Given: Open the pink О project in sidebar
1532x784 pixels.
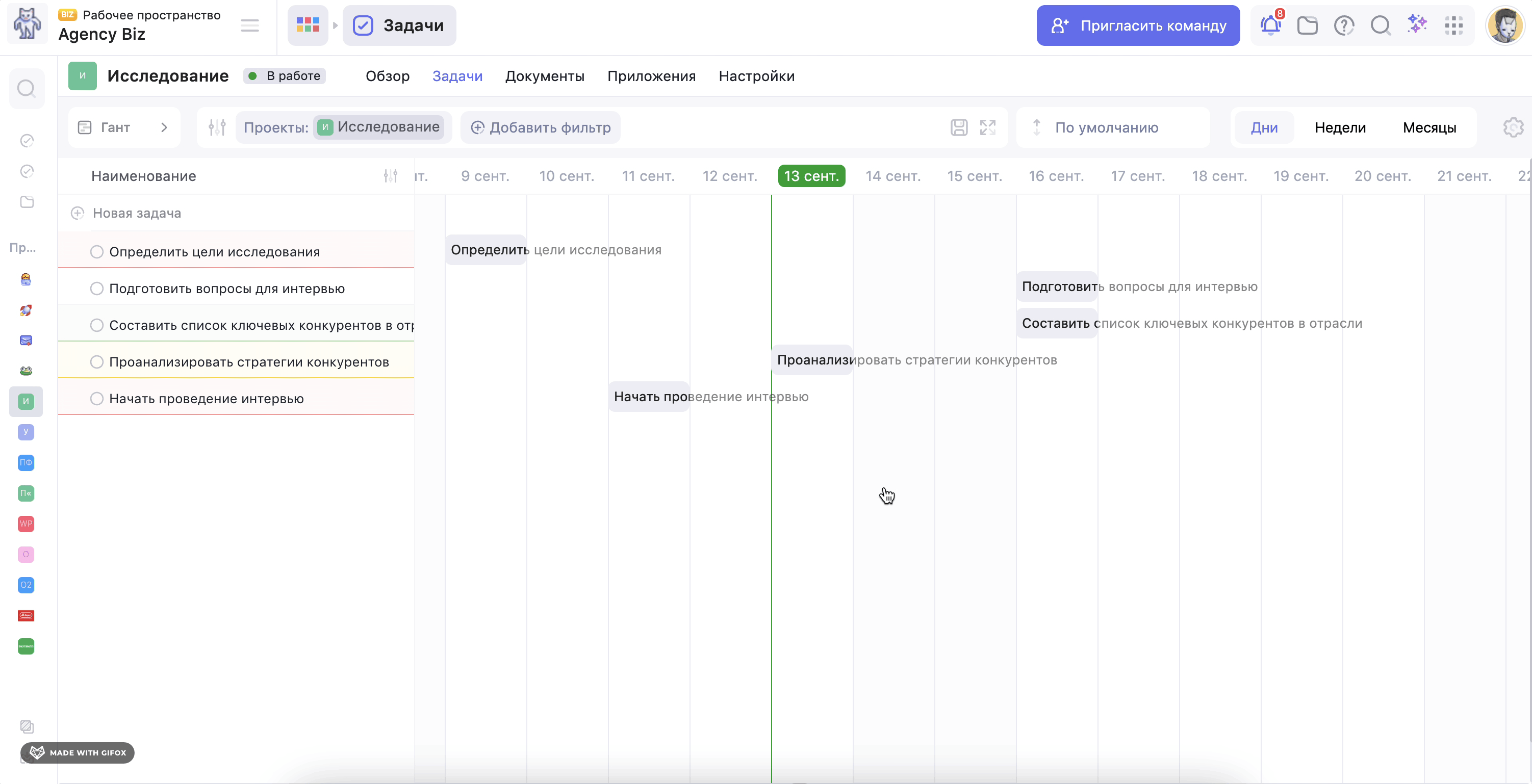Looking at the screenshot, I should click(x=26, y=555).
